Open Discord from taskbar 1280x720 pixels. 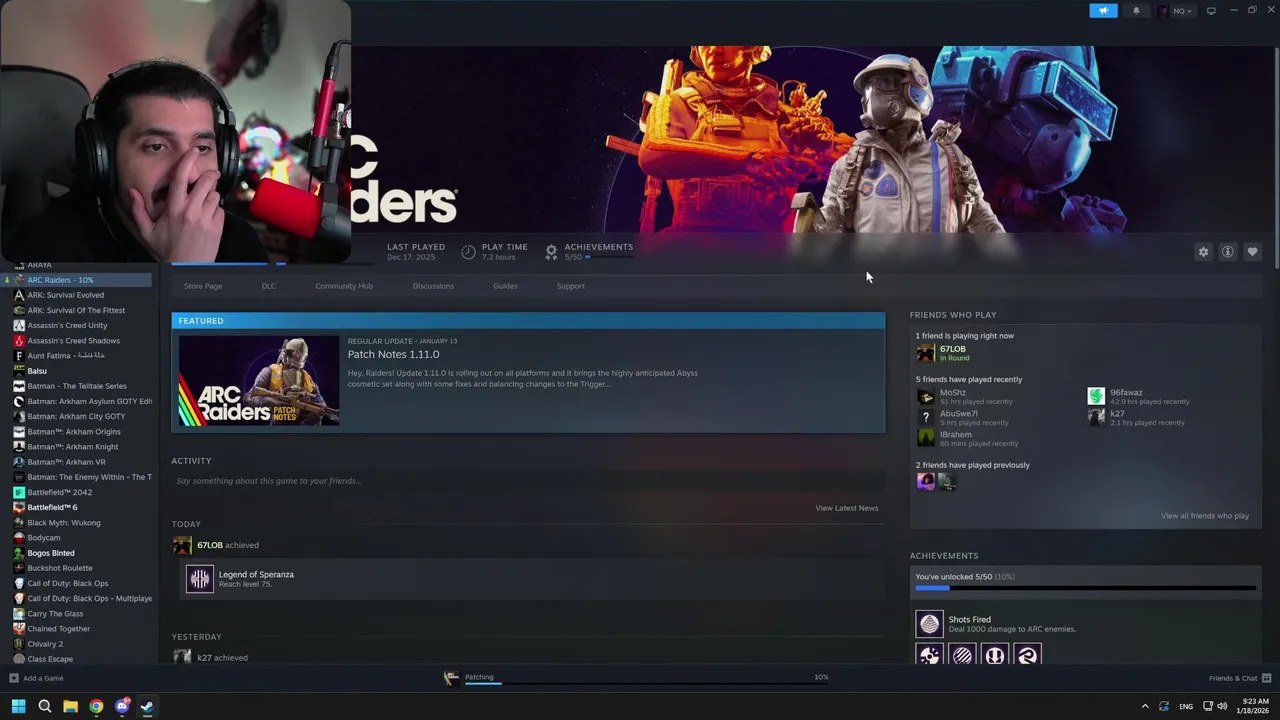point(122,706)
